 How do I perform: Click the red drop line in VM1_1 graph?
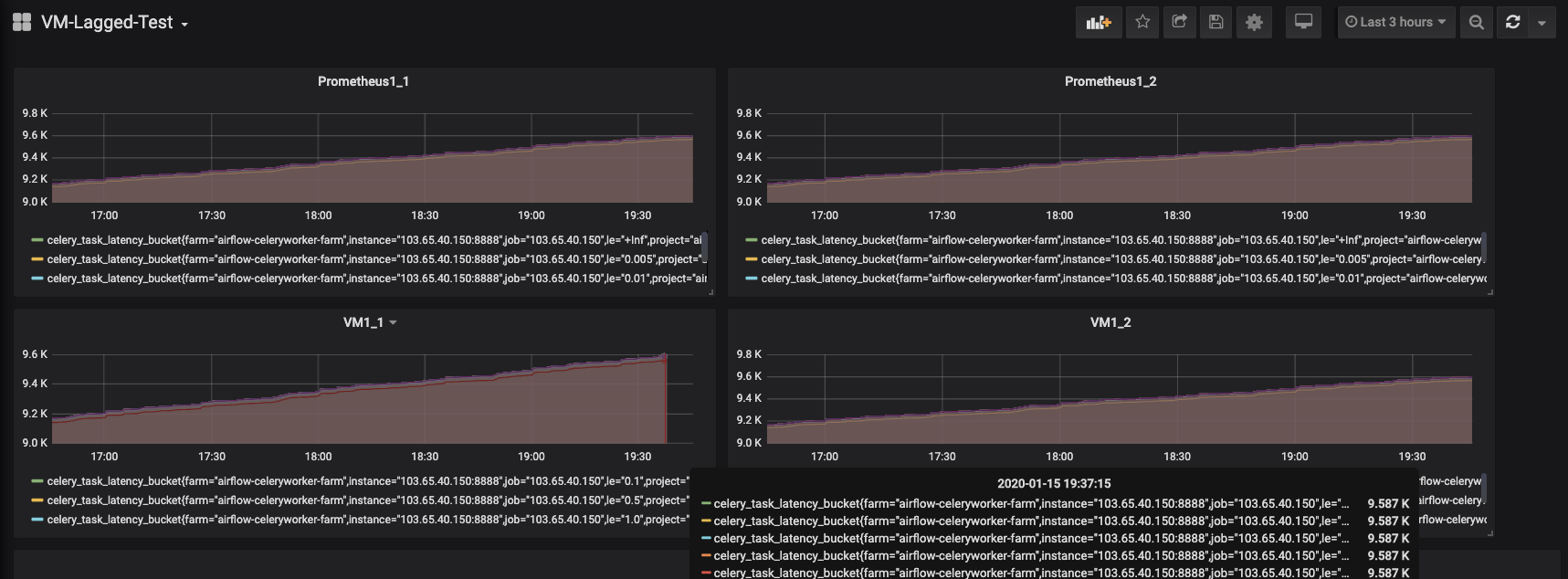666,399
